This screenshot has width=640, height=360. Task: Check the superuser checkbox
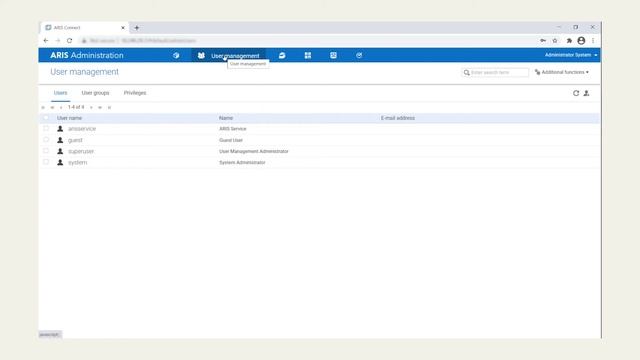[46, 151]
